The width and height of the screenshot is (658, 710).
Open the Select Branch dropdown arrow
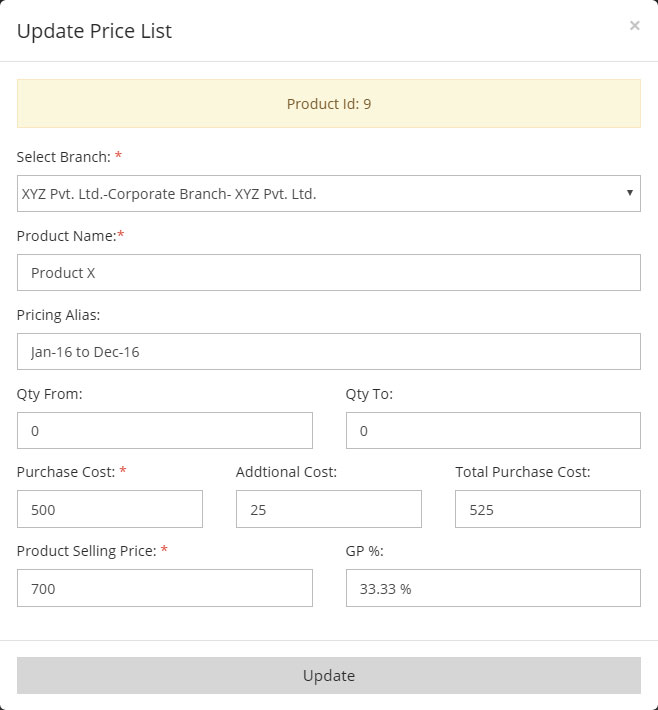(x=629, y=193)
